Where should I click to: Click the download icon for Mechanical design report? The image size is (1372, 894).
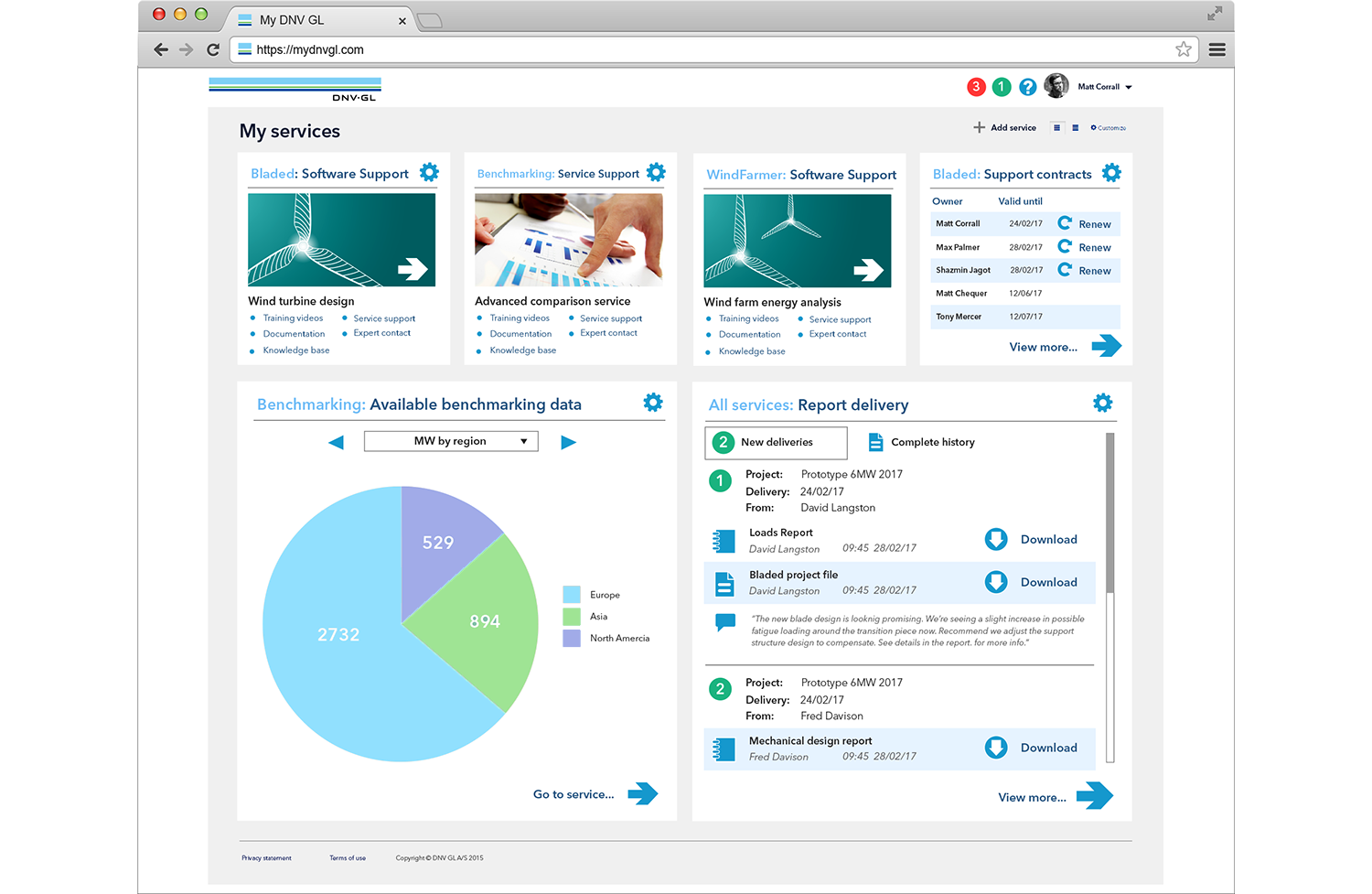click(996, 748)
